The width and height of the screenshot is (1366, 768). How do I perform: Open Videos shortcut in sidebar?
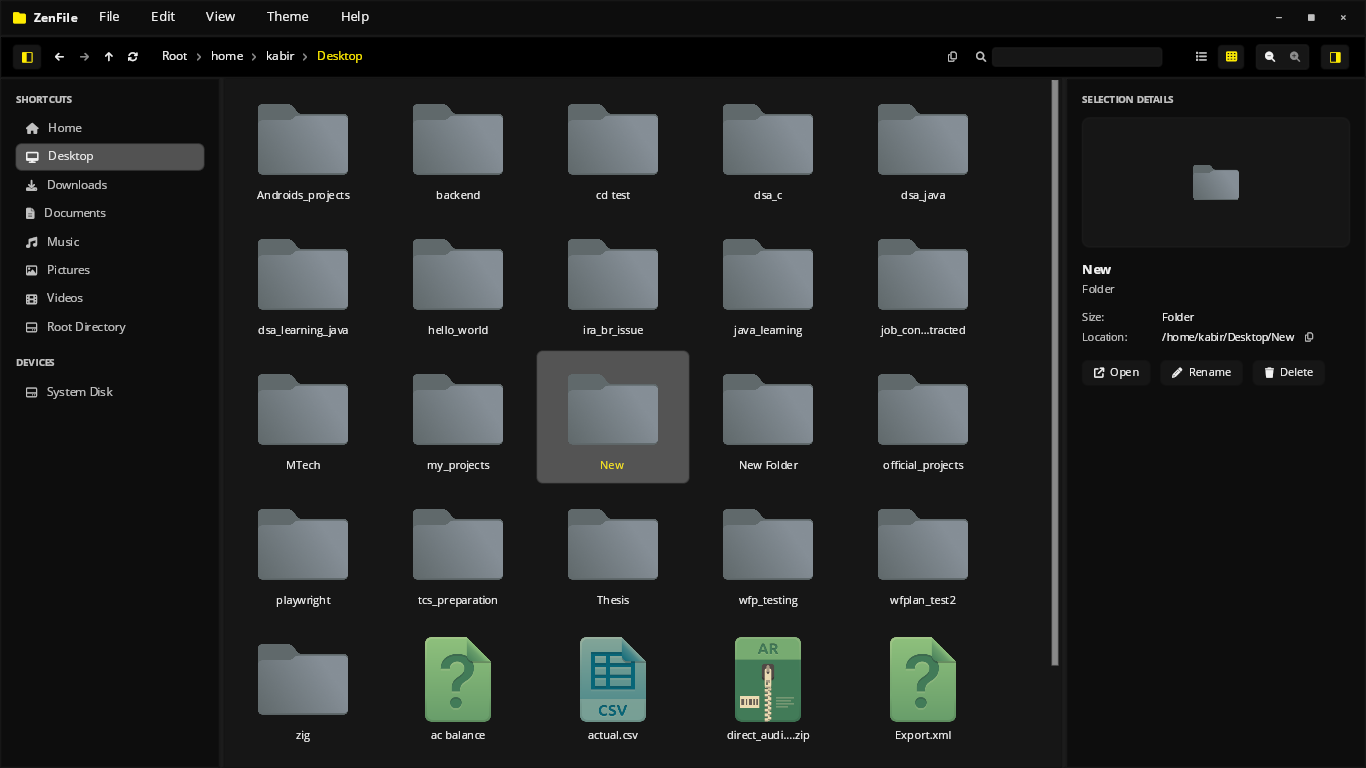point(110,298)
